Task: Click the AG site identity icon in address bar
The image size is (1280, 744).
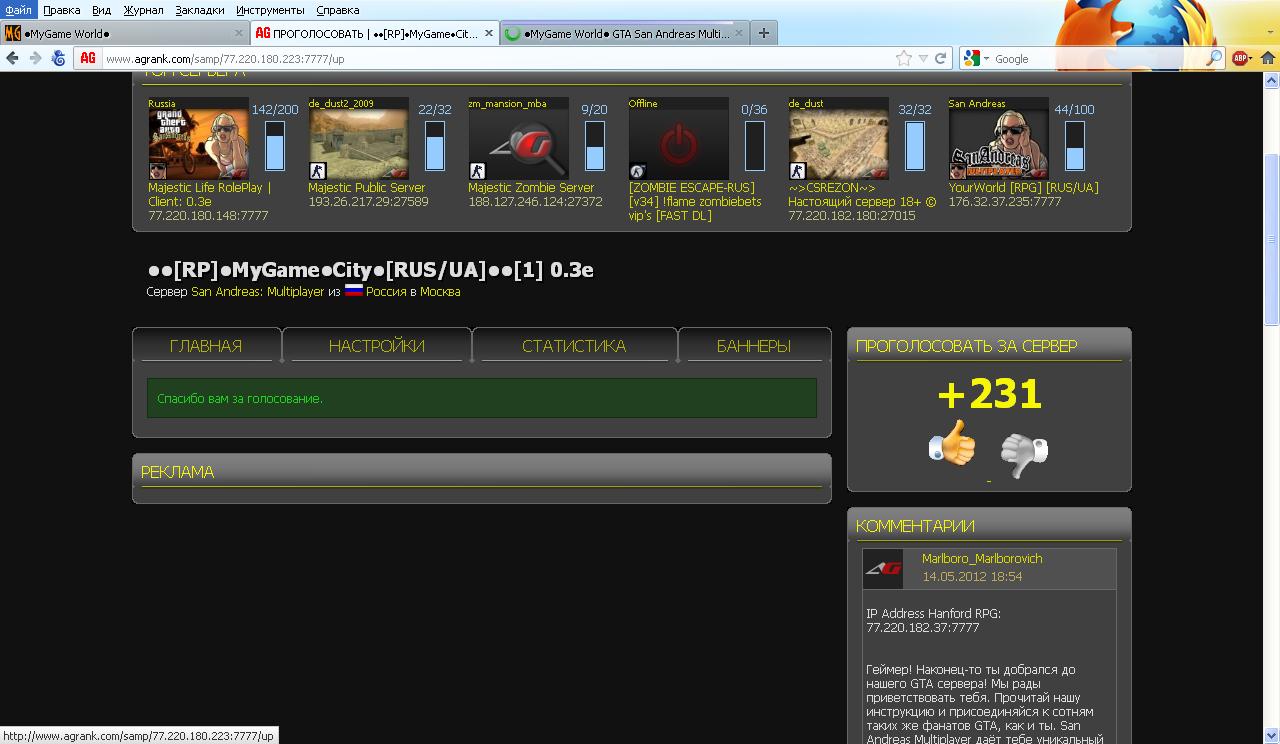Action: [x=88, y=58]
